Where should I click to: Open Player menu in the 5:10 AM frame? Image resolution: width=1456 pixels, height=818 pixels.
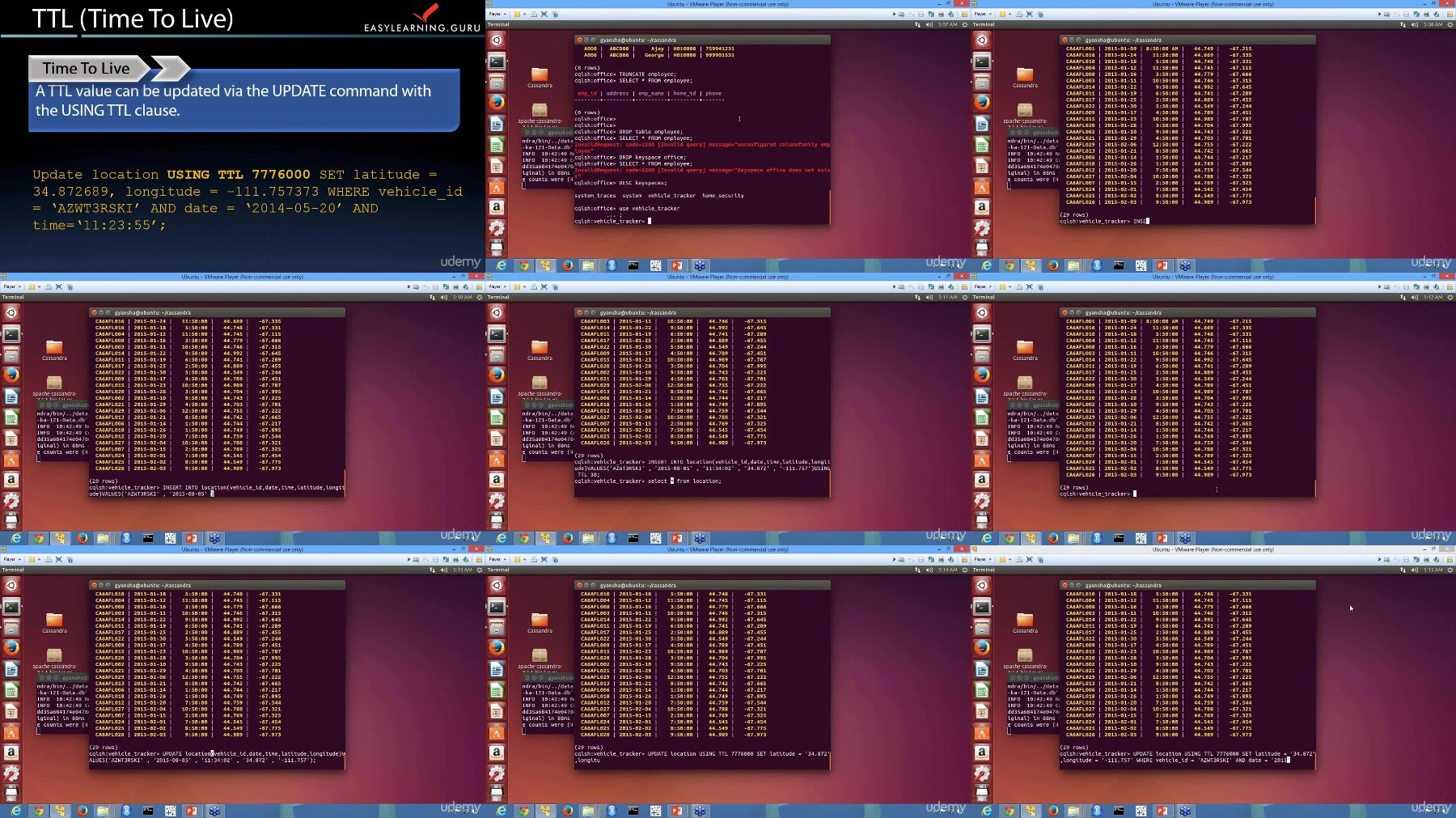point(12,286)
